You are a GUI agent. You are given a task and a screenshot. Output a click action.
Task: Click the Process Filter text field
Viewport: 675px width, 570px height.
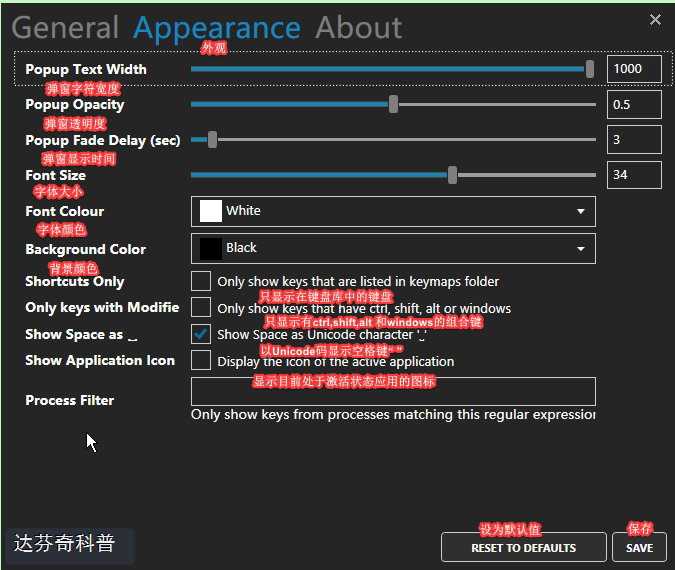pos(393,391)
